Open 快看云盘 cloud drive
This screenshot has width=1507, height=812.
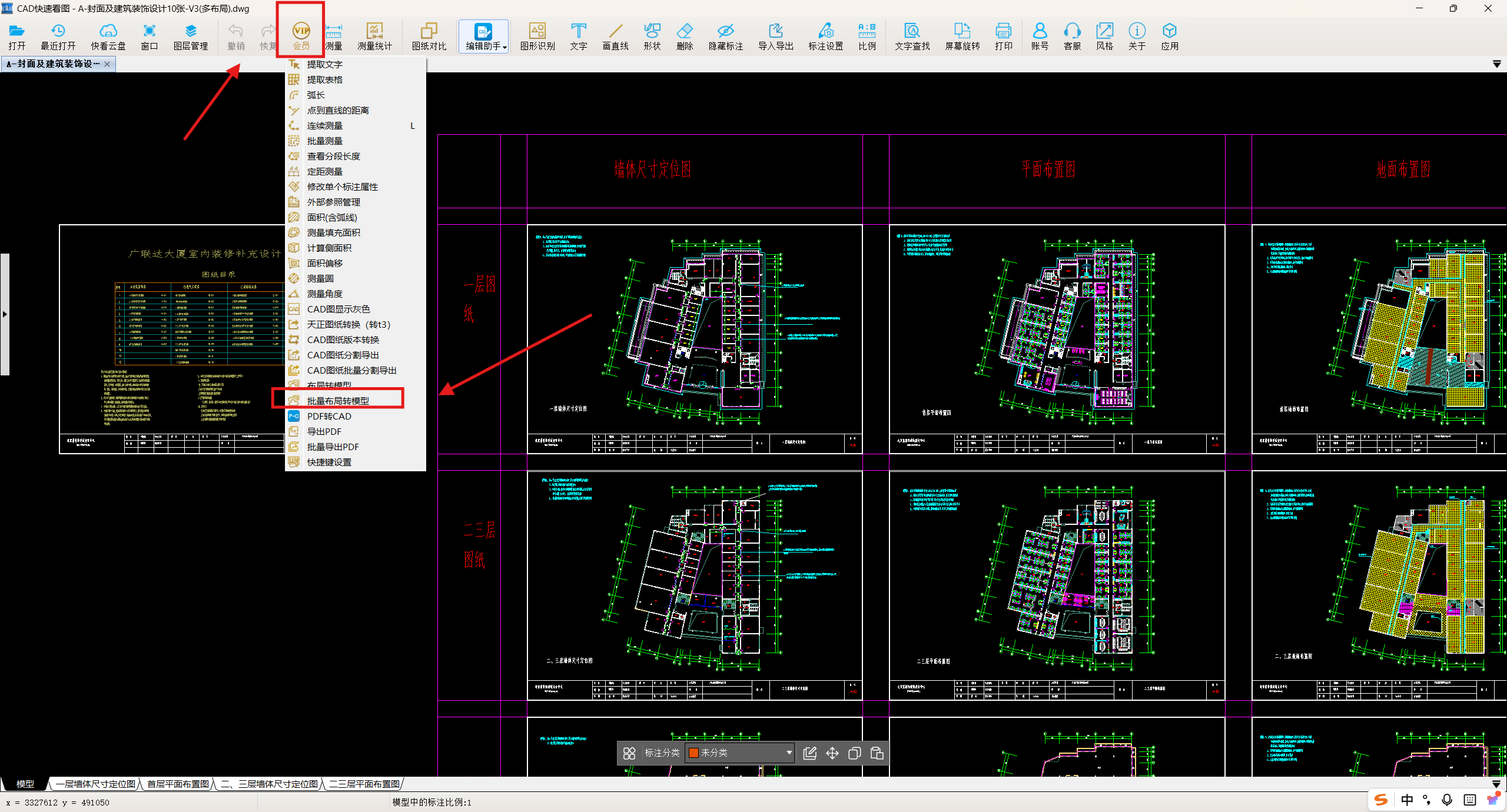click(108, 36)
